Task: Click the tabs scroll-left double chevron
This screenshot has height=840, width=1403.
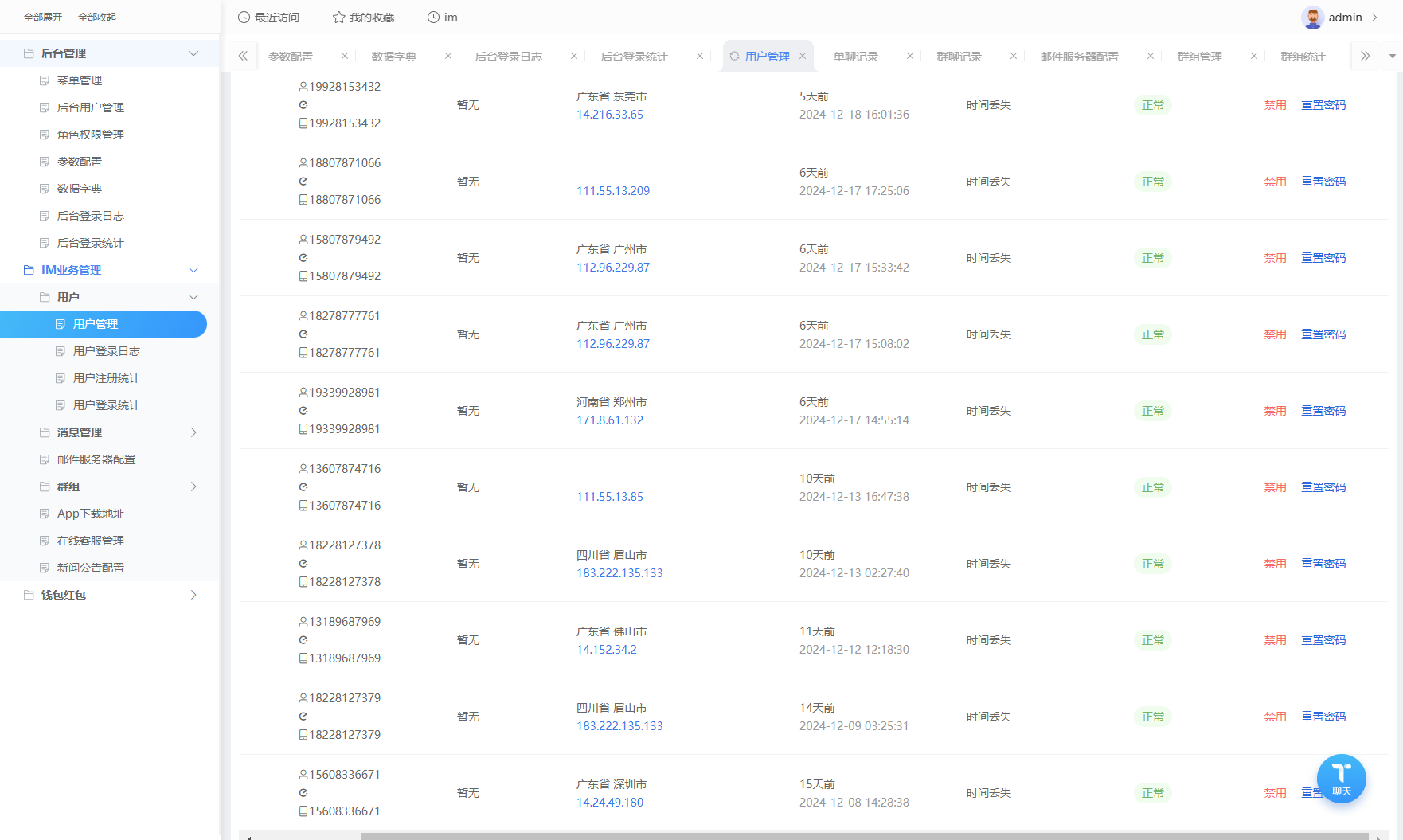Action: point(243,56)
